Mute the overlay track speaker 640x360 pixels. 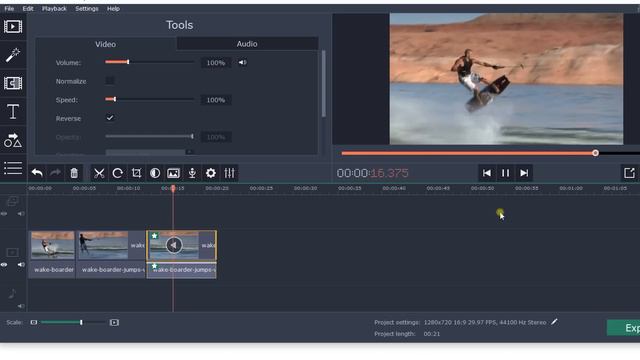tap(21, 214)
